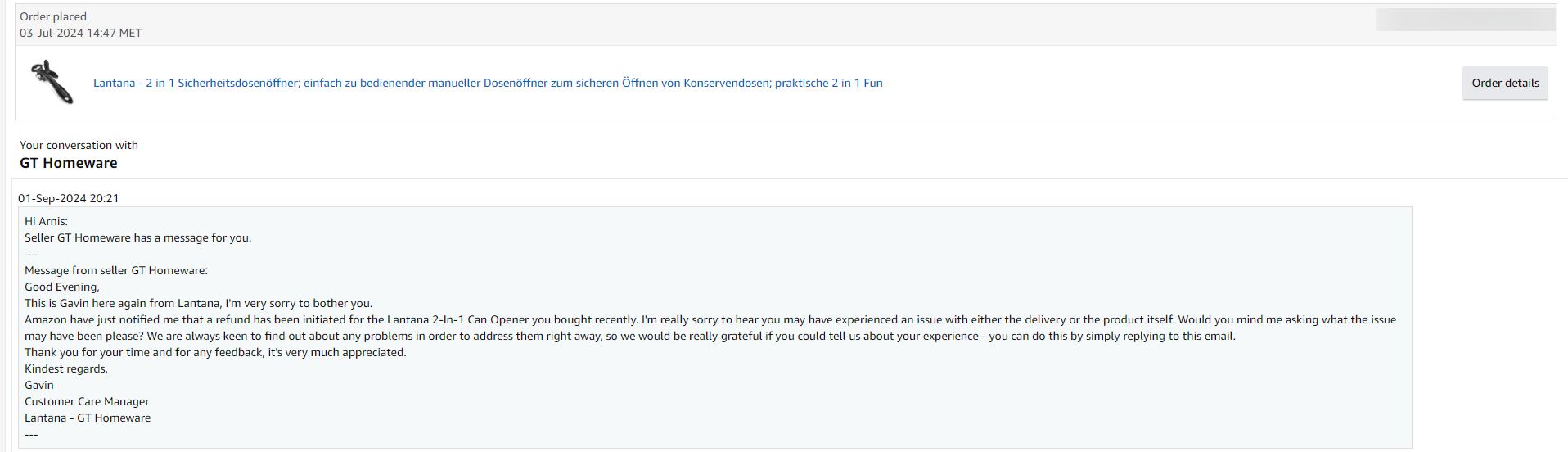The width and height of the screenshot is (1568, 452).
Task: Click the "This is Gavin here again" sentence
Action: pyautogui.click(x=198, y=303)
